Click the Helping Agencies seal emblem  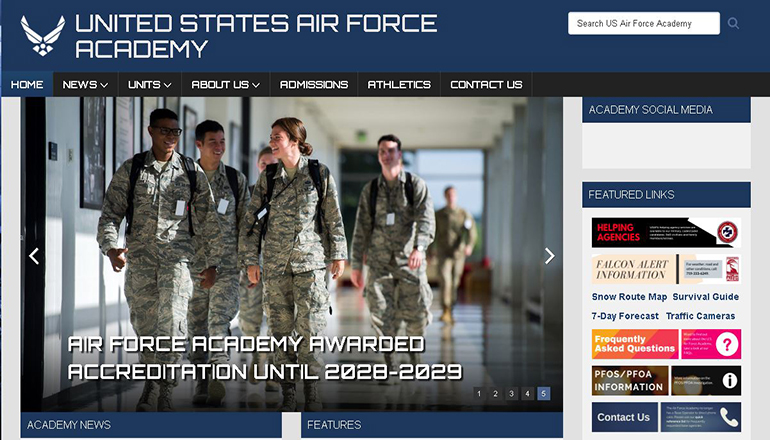[x=727, y=232]
